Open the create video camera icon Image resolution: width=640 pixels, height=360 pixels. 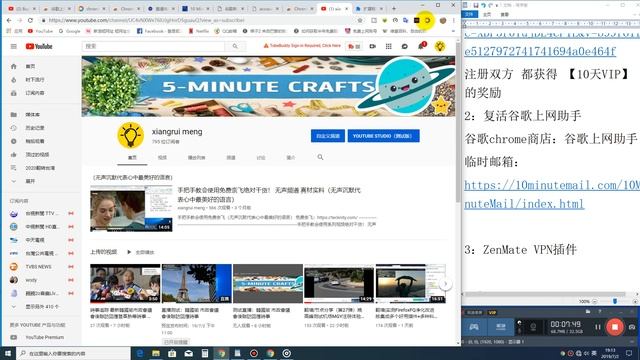(372, 47)
